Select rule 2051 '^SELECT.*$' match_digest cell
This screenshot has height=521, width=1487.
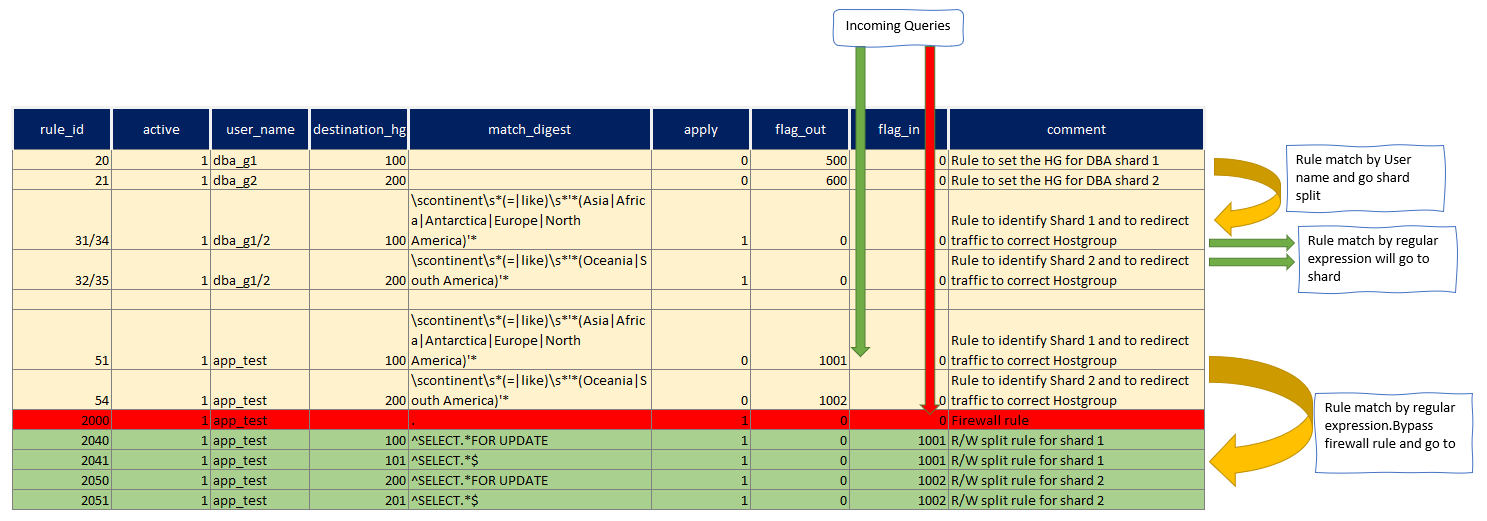pos(530,500)
